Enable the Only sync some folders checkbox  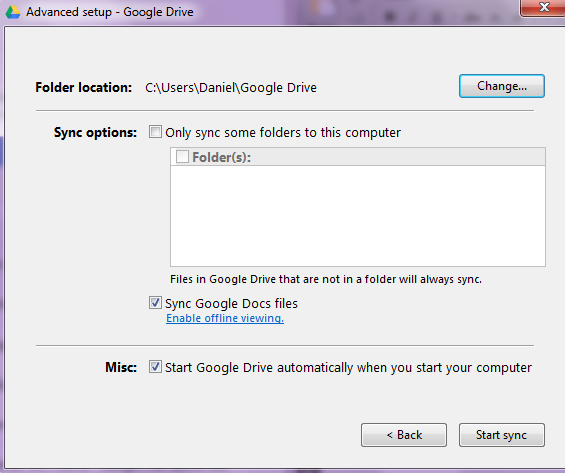click(155, 132)
